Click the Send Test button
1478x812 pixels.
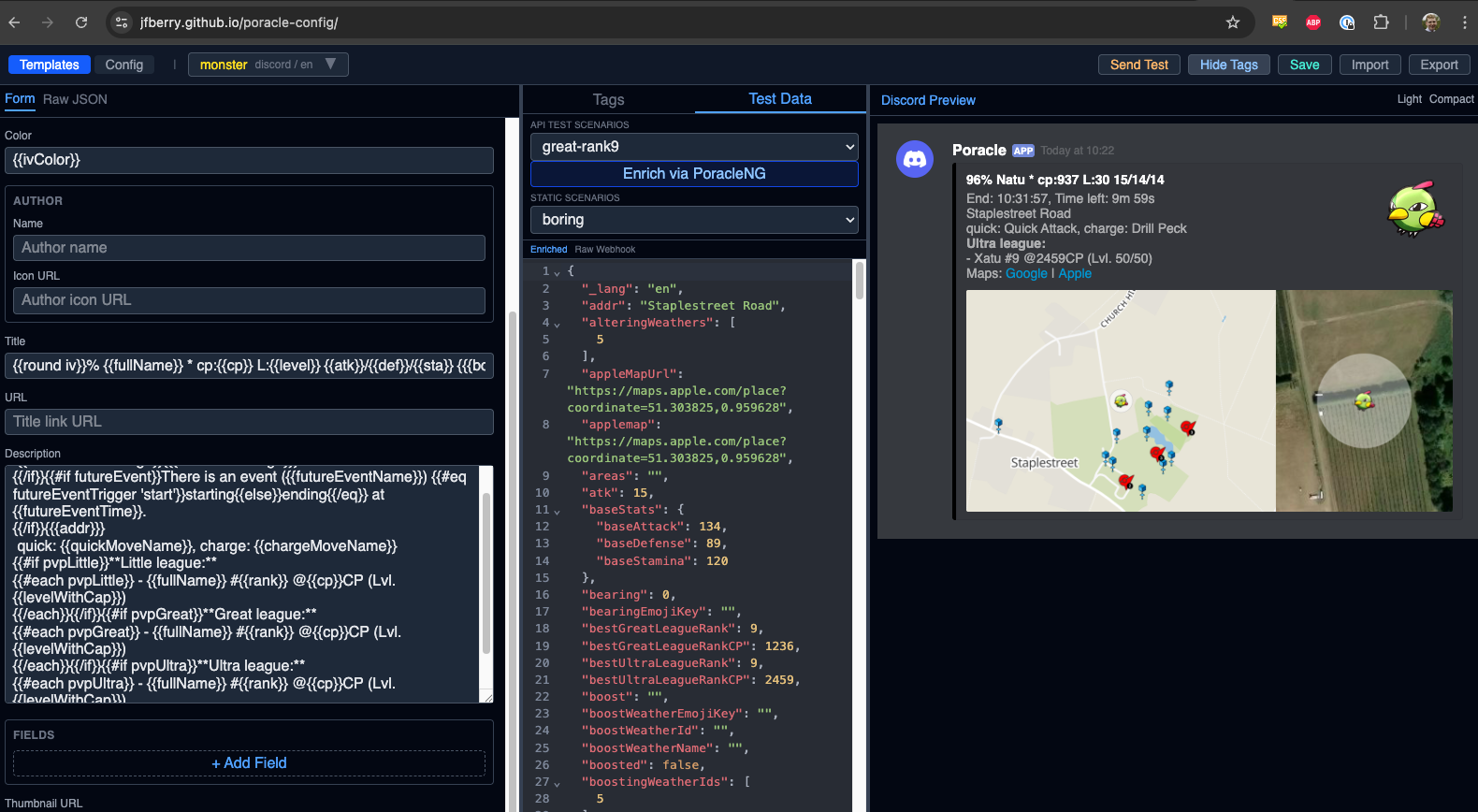pyautogui.click(x=1139, y=65)
